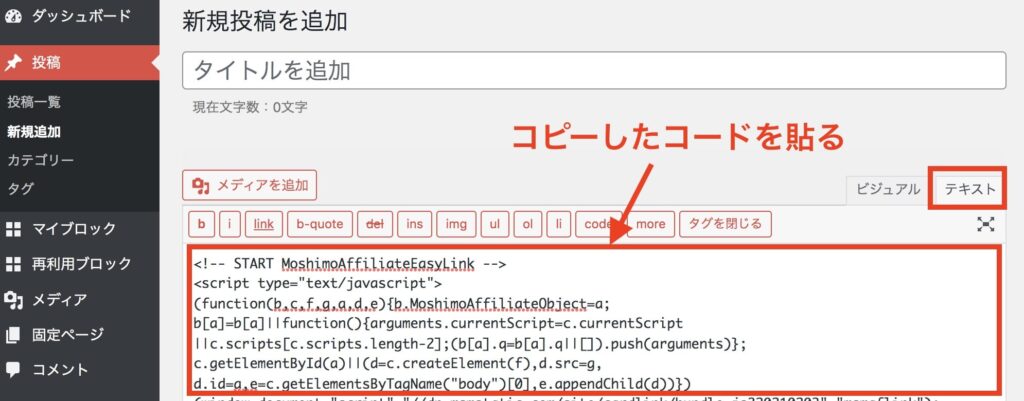
Task: Click inside the text editor code area
Action: coord(594,320)
